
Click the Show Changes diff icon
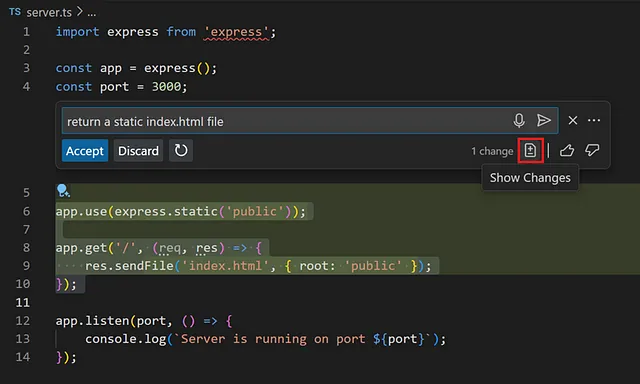point(530,151)
